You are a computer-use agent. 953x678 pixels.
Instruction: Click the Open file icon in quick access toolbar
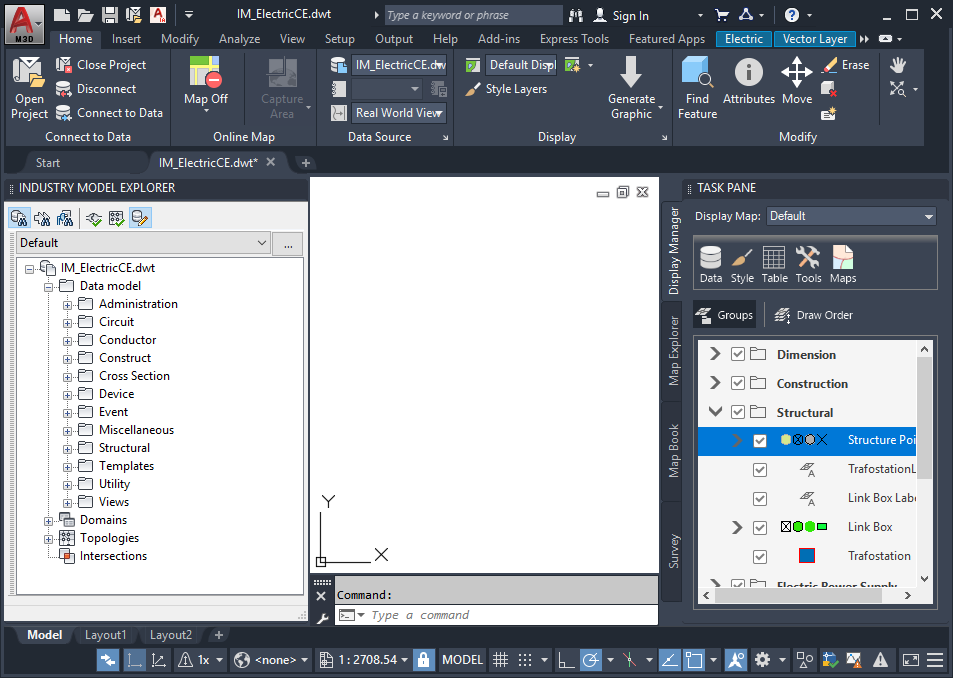pos(86,15)
